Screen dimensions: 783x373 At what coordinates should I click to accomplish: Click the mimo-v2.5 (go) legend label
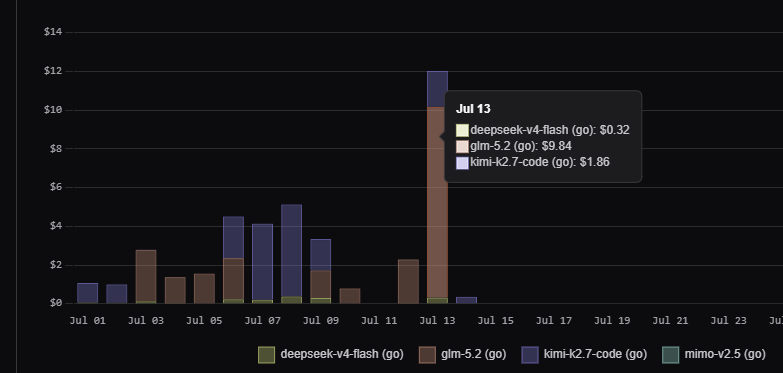[725, 354]
